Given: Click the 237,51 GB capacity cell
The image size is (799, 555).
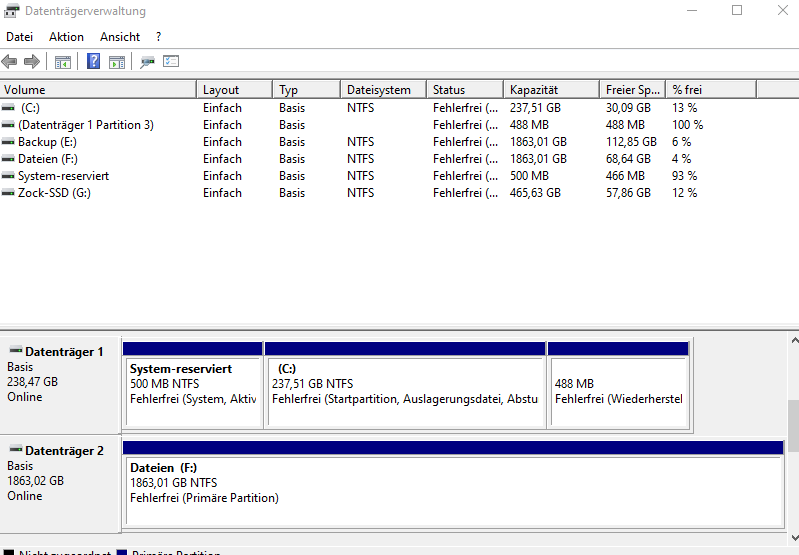Looking at the screenshot, I should (x=536, y=108).
